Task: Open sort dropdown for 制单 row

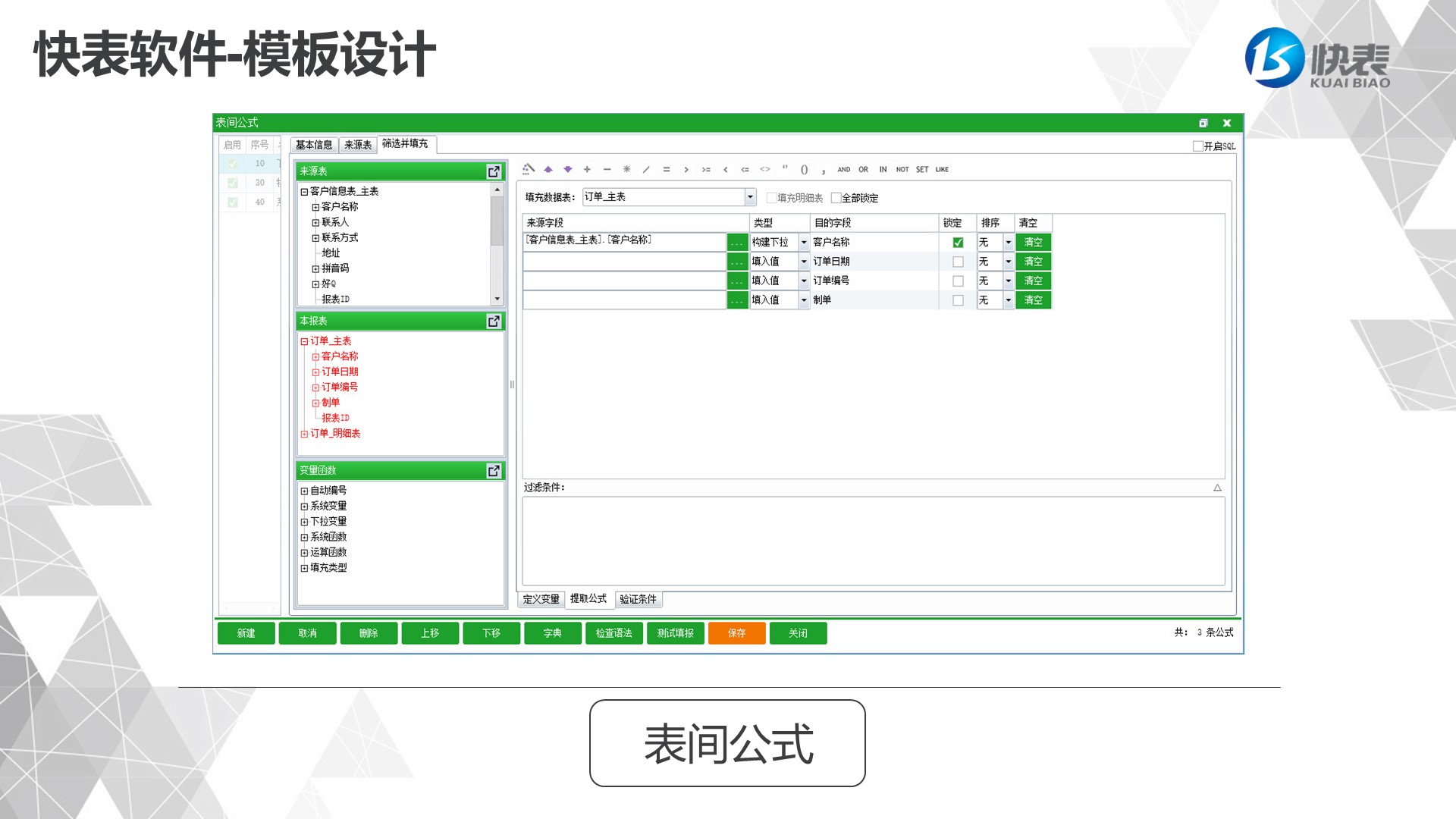Action: point(1008,300)
